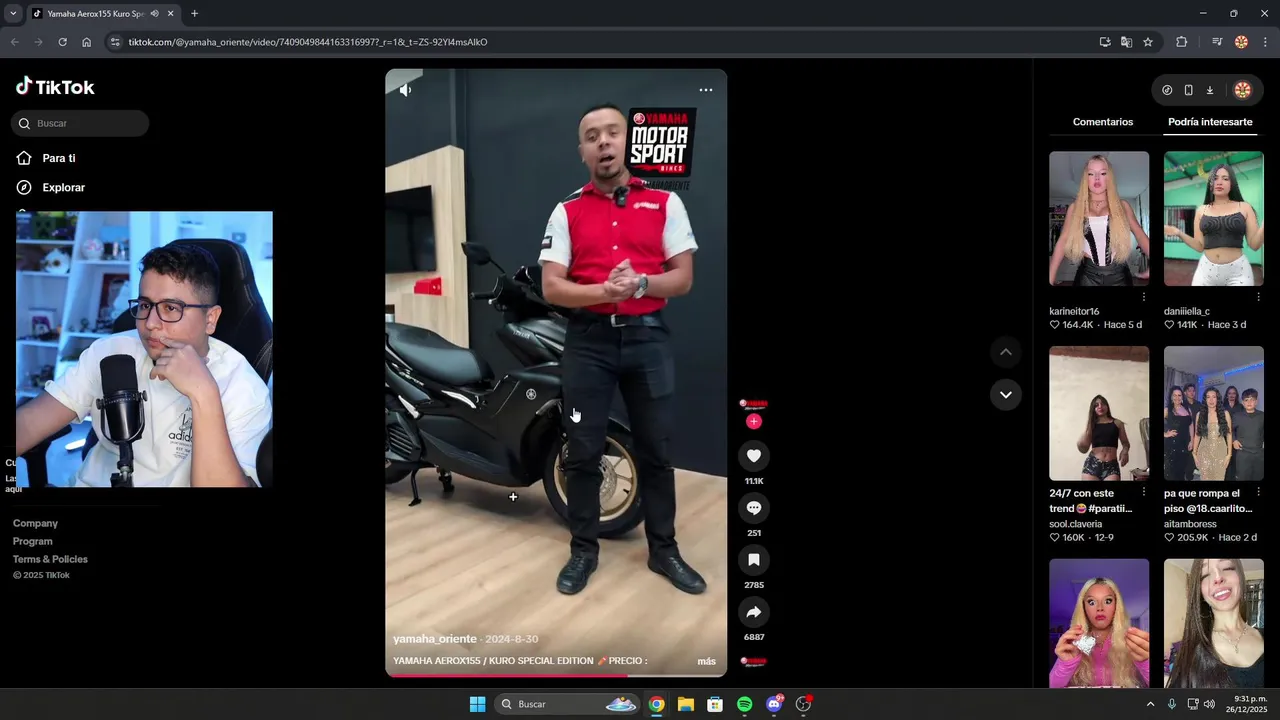Expand the Company footer section

point(35,523)
